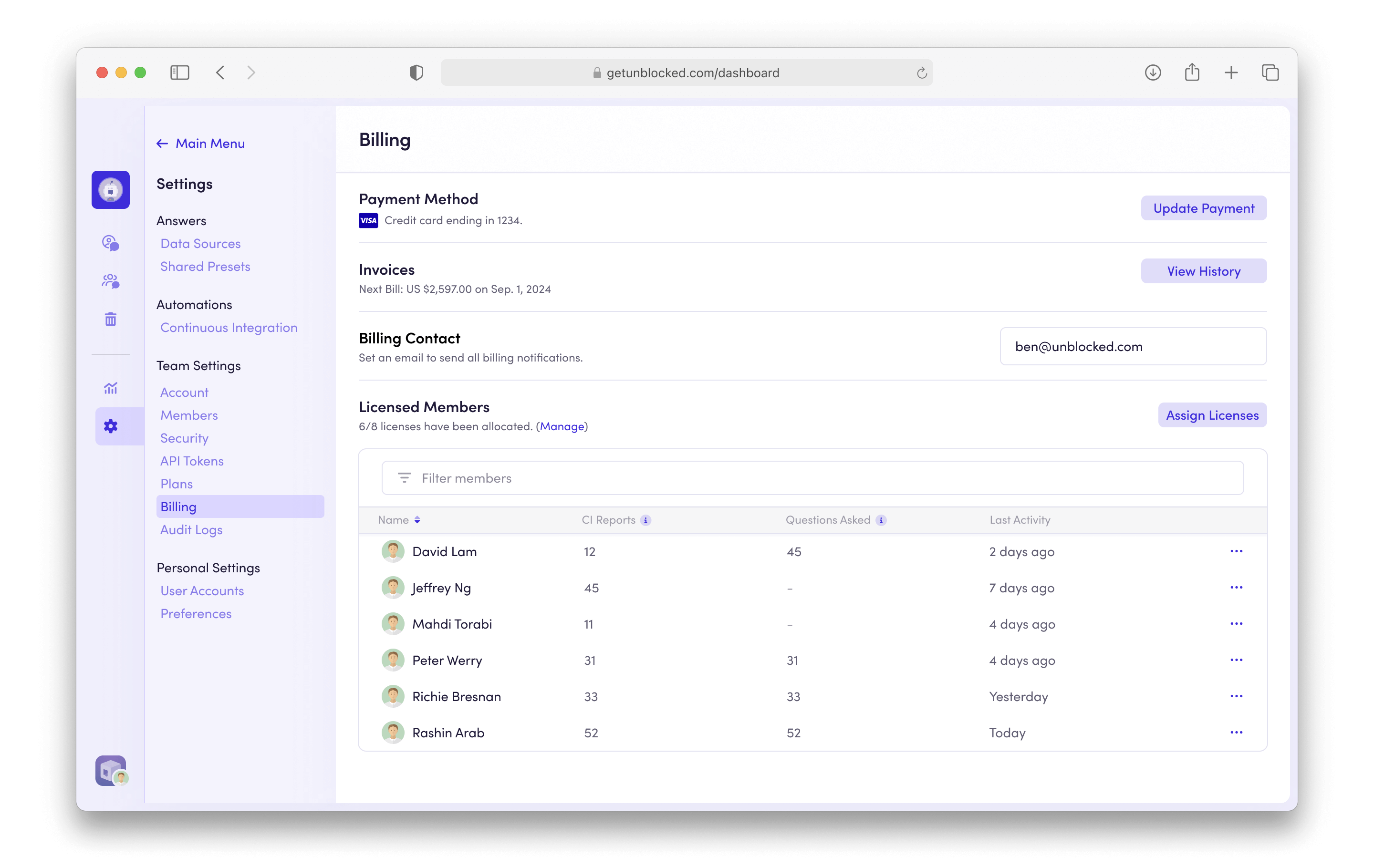The height and width of the screenshot is (868, 1374).
Task: Open three-dot menu for Rashin Arab
Action: pos(1236,732)
